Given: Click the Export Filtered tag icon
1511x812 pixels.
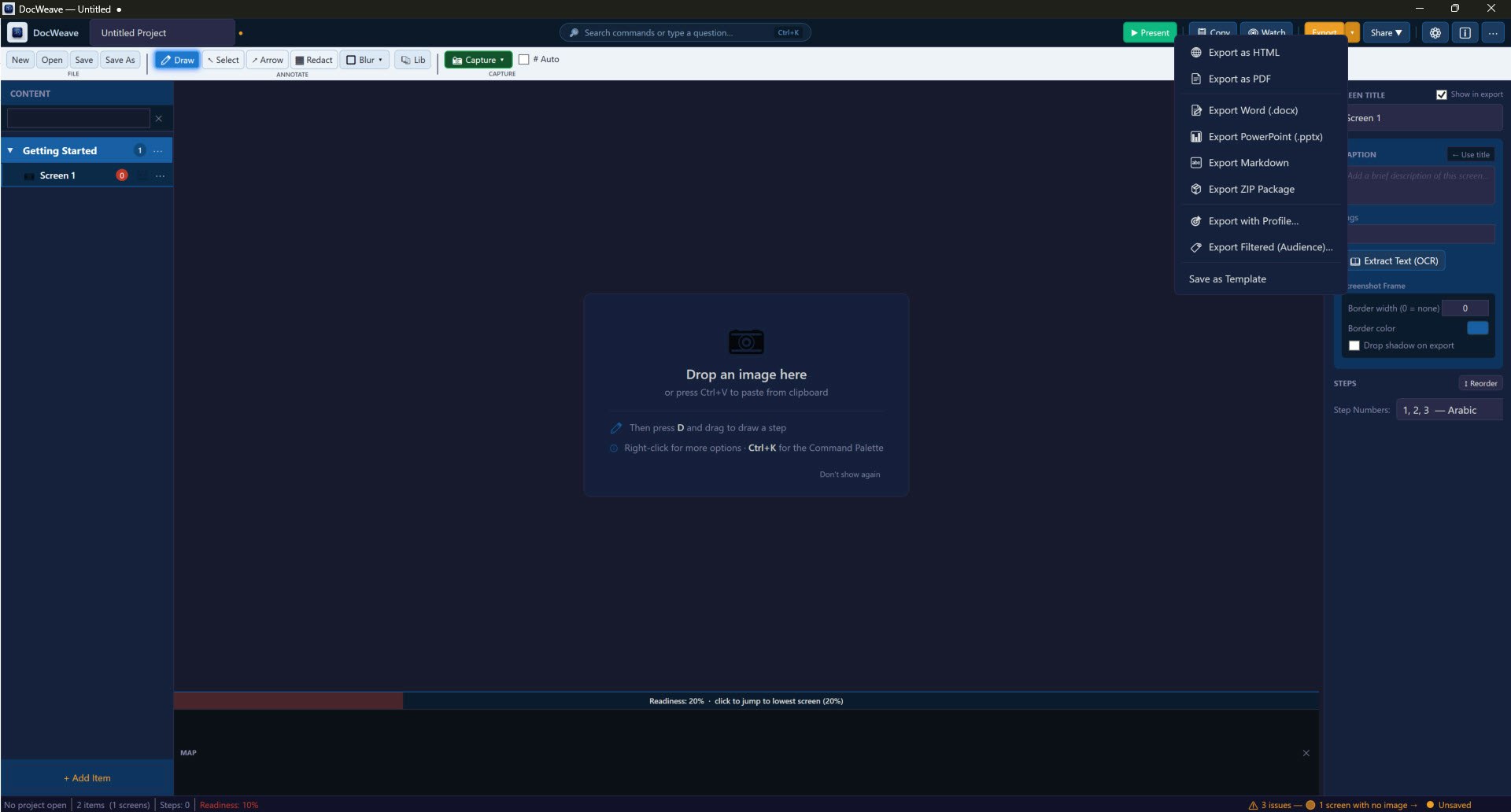Looking at the screenshot, I should (1196, 247).
